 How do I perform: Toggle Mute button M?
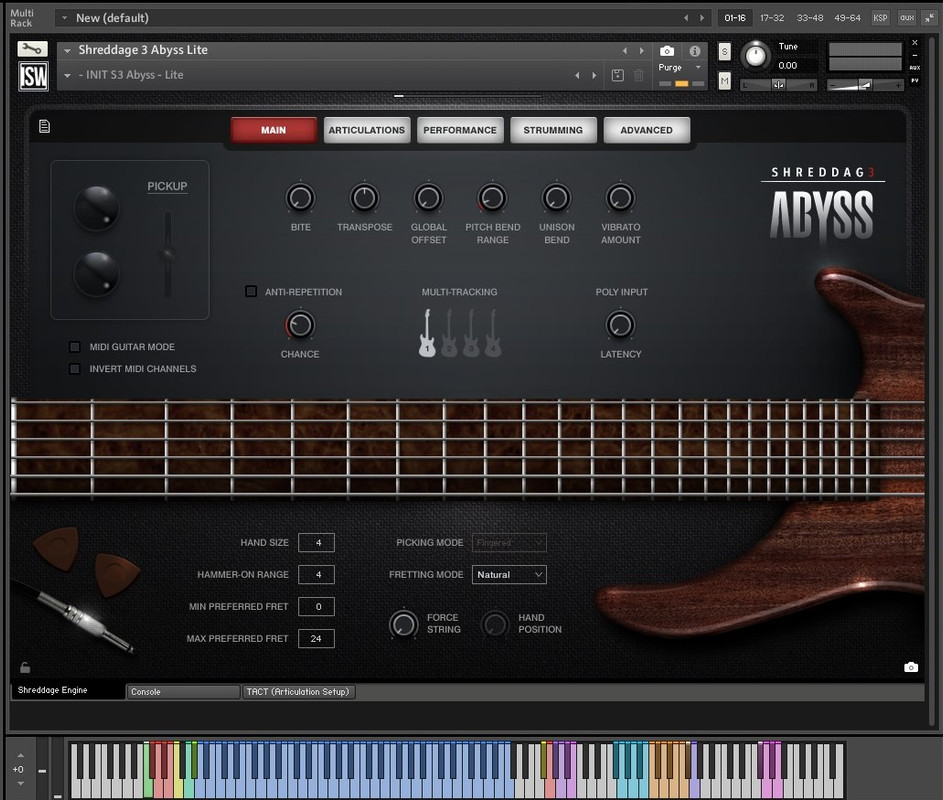(x=724, y=80)
